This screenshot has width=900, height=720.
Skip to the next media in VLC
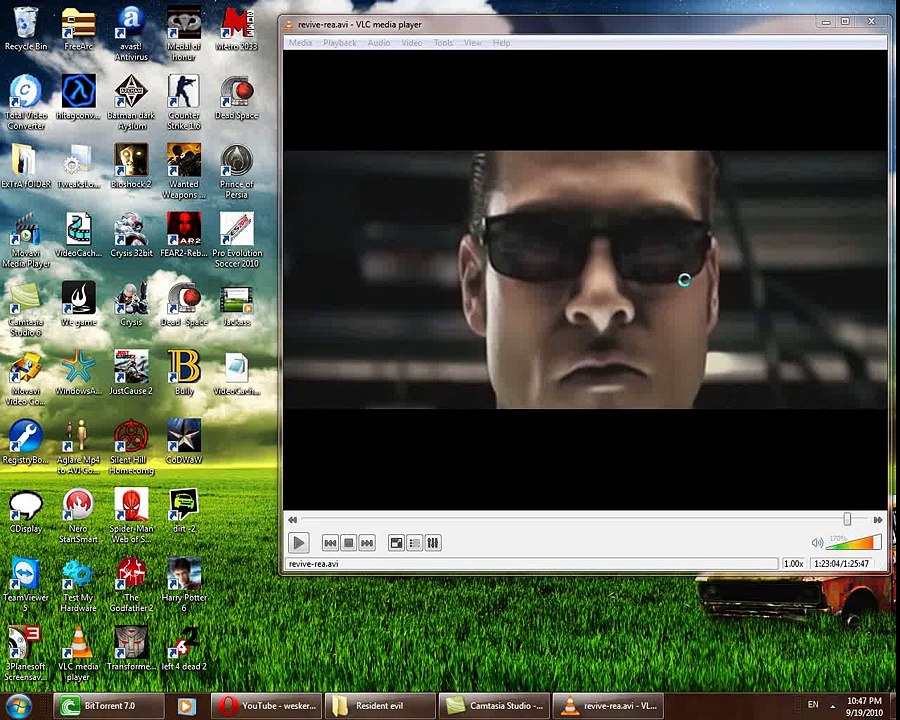coord(367,543)
